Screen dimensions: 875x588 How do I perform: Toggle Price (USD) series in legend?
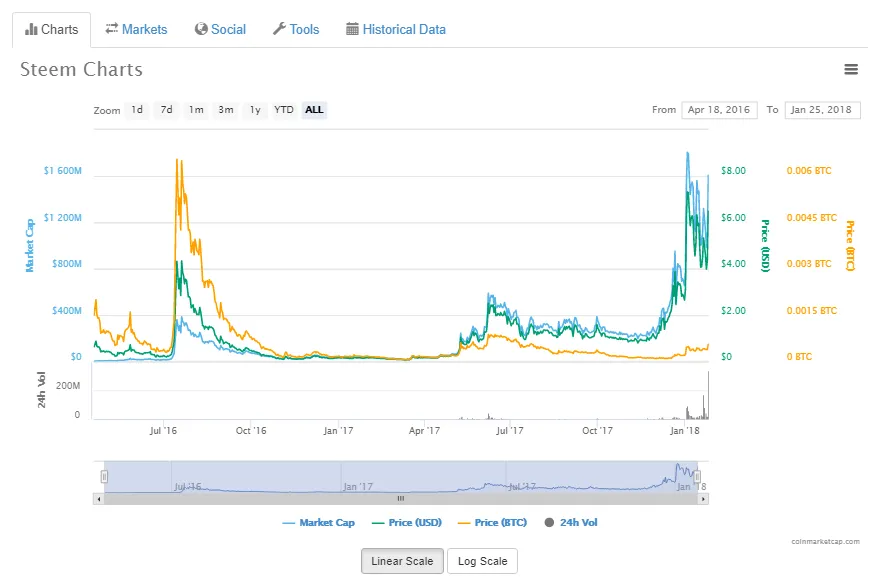(407, 523)
